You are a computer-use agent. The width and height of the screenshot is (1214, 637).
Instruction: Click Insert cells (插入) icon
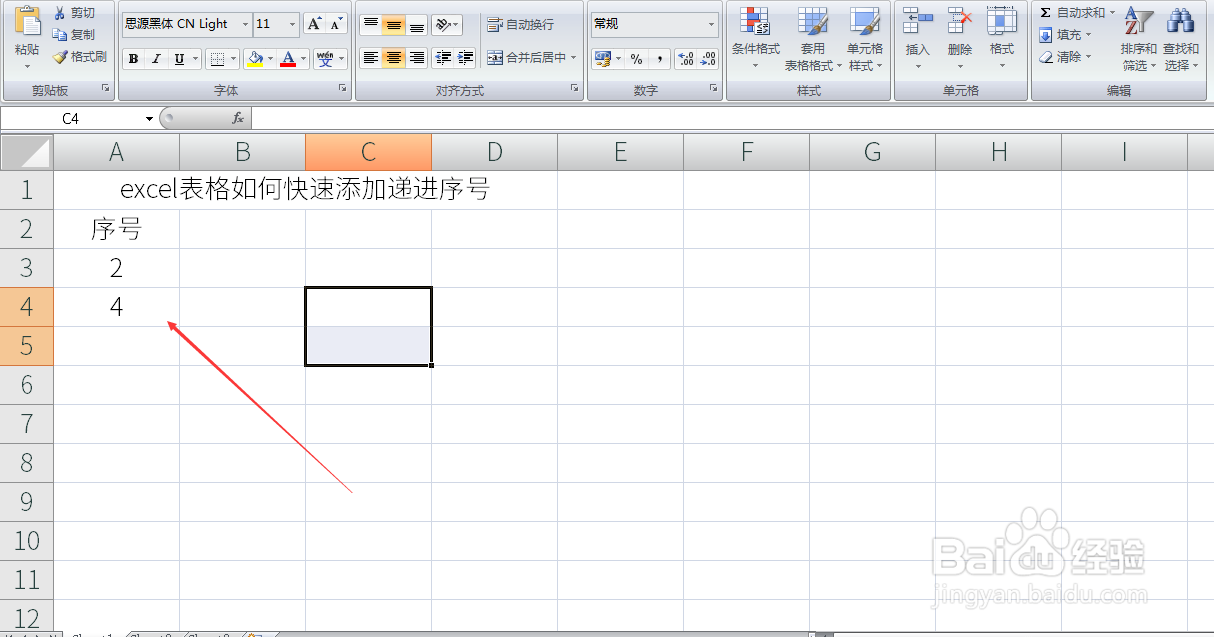click(x=917, y=21)
